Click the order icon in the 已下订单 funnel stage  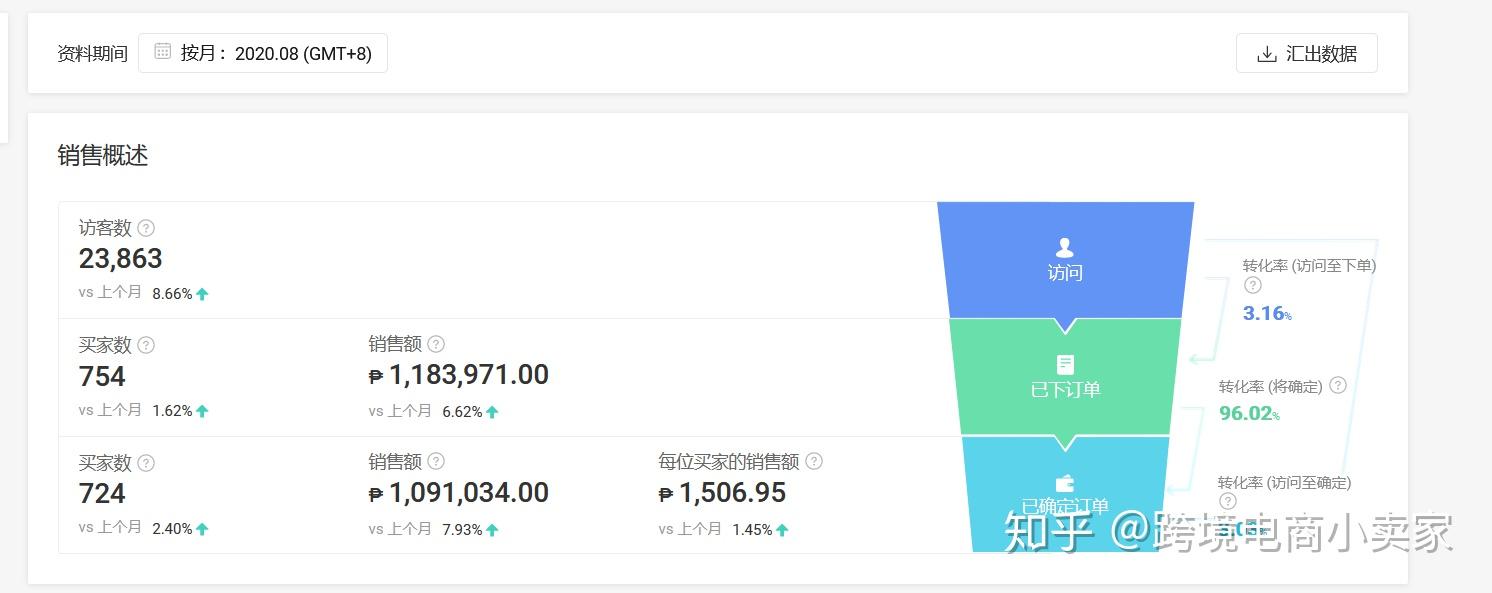pyautogui.click(x=1063, y=364)
